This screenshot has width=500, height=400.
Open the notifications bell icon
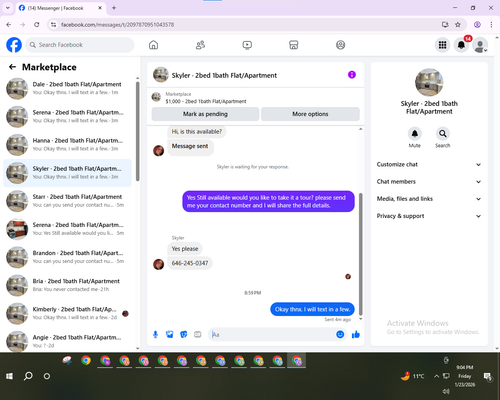pos(461,45)
